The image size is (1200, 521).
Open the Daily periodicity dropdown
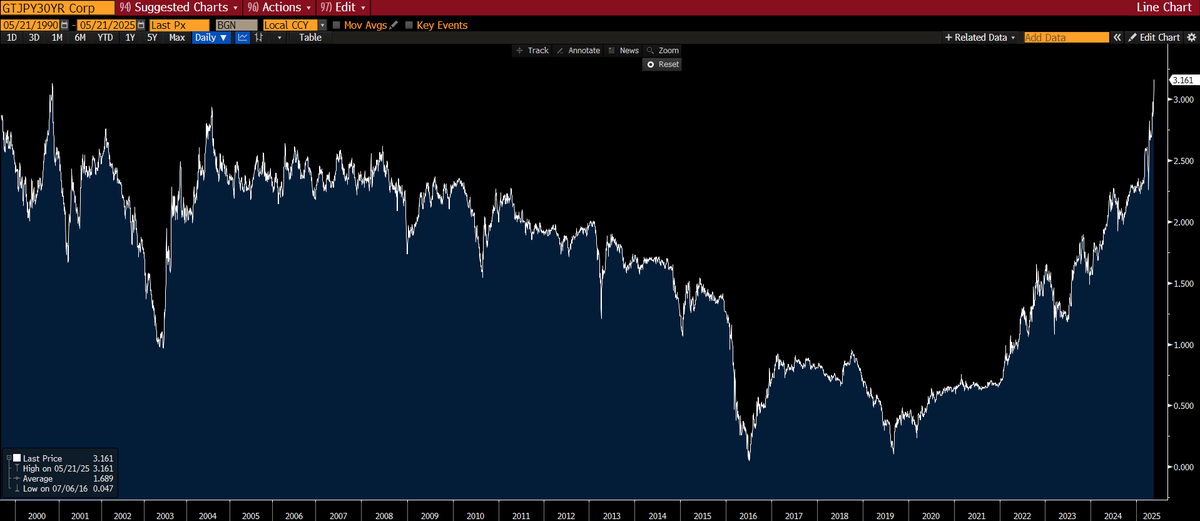coord(211,37)
